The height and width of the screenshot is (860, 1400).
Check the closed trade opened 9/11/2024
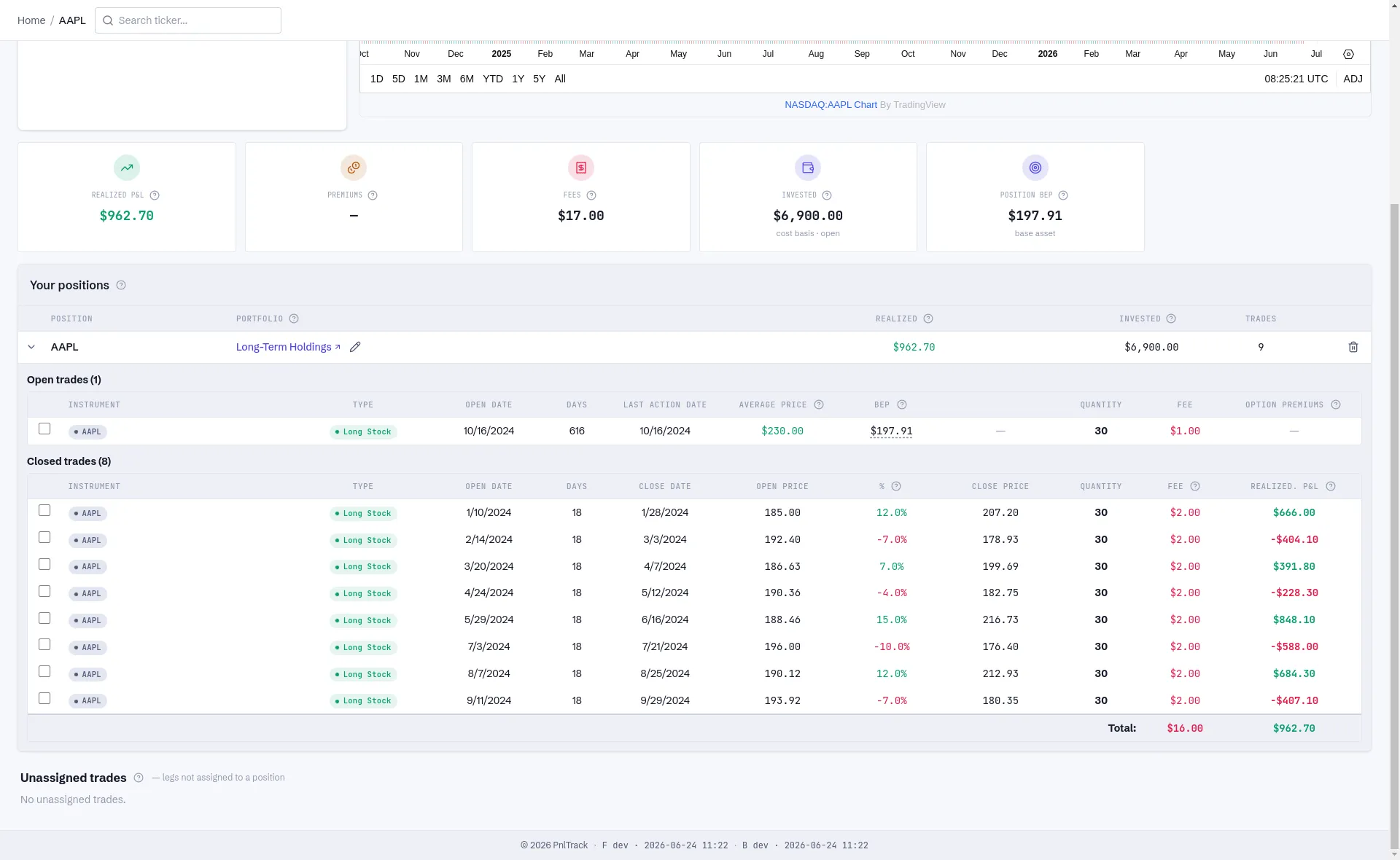tap(44, 698)
